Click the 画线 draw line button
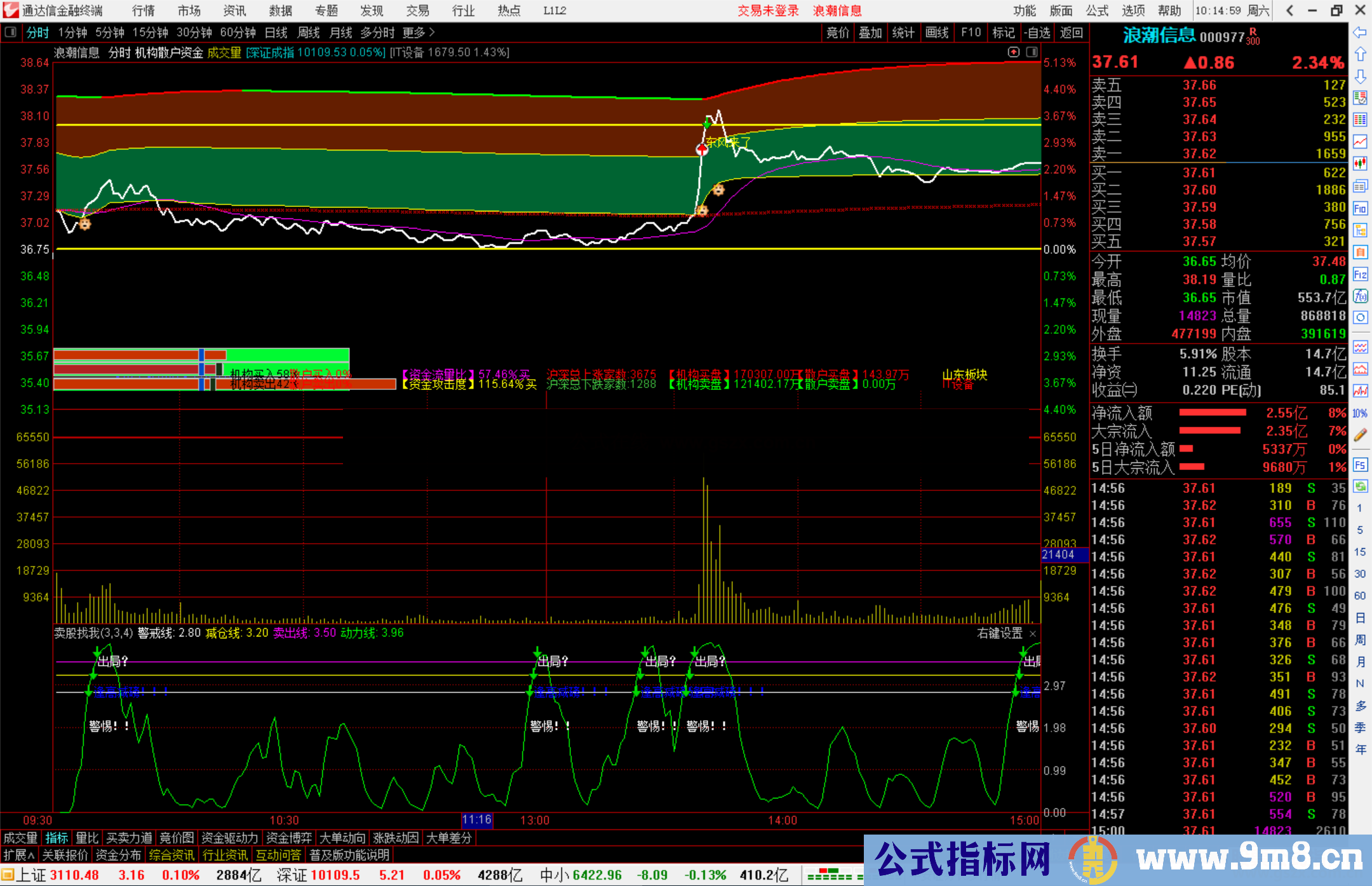Viewport: 1372px width, 886px height. pos(937,32)
